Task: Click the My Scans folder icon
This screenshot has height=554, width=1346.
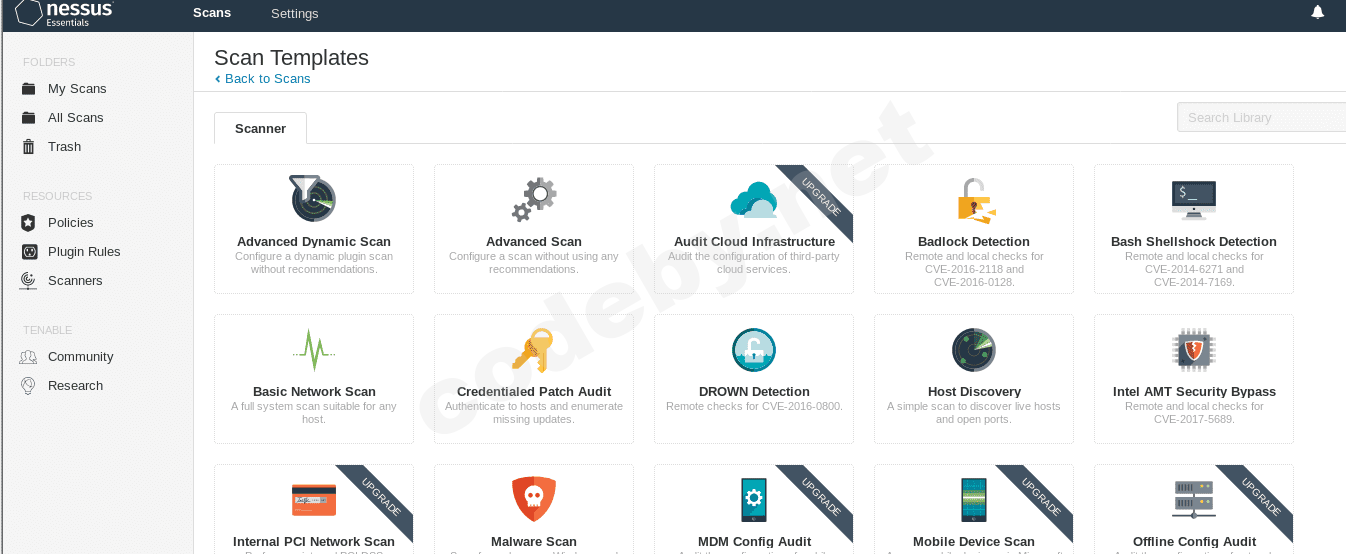Action: pyautogui.click(x=29, y=89)
